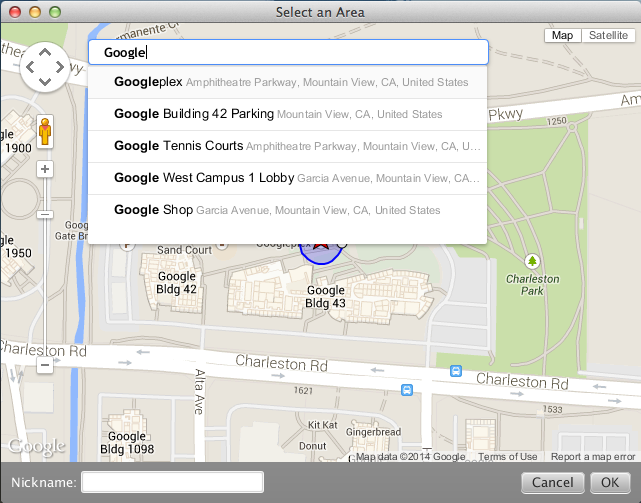The width and height of the screenshot is (641, 503).
Task: Open the Terms of Use link
Action: tap(508, 456)
